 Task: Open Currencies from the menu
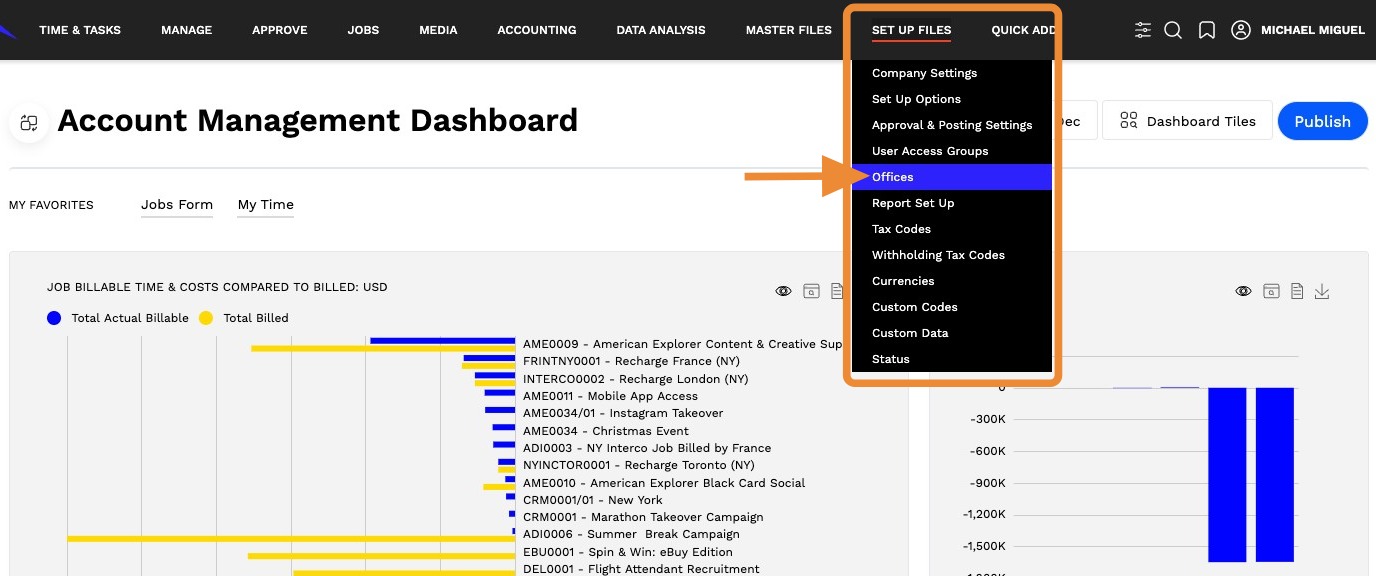point(951,281)
